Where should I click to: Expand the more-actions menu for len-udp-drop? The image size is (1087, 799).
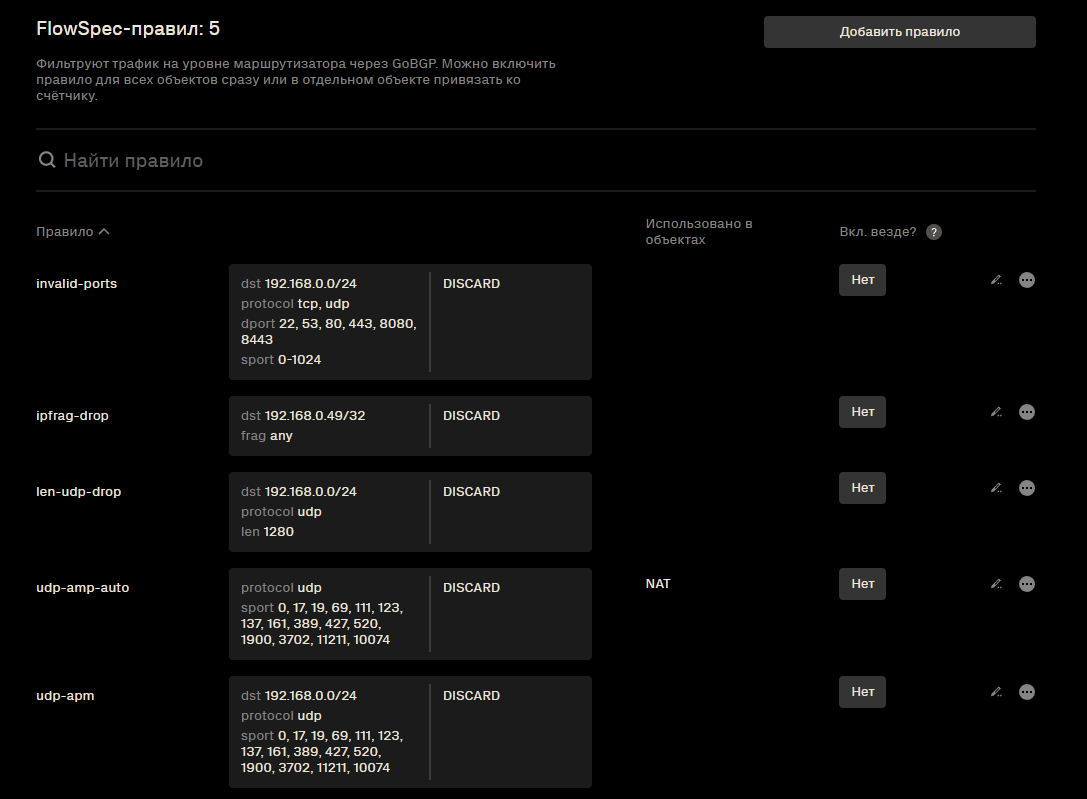click(1027, 488)
